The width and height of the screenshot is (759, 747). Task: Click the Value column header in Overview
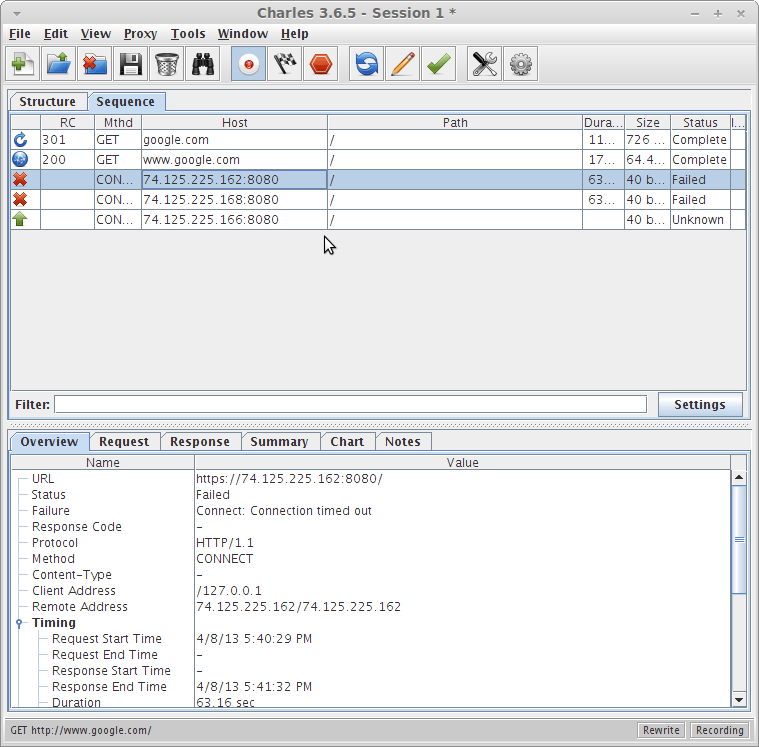point(462,463)
